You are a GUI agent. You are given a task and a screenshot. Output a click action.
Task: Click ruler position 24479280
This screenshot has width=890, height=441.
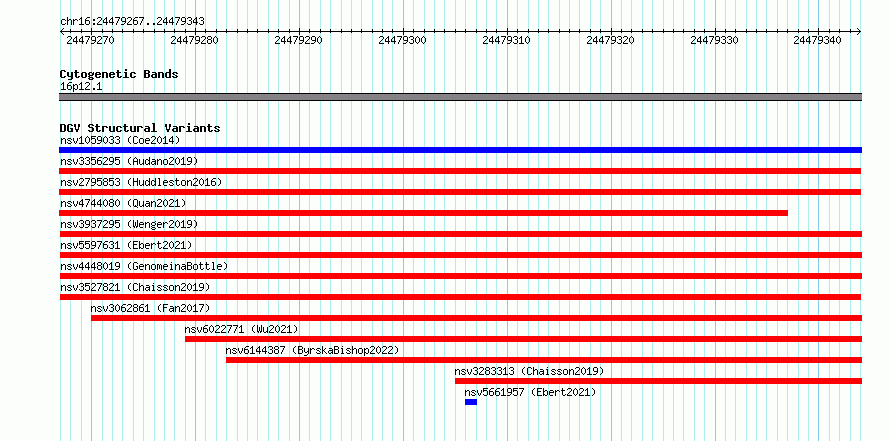195,40
